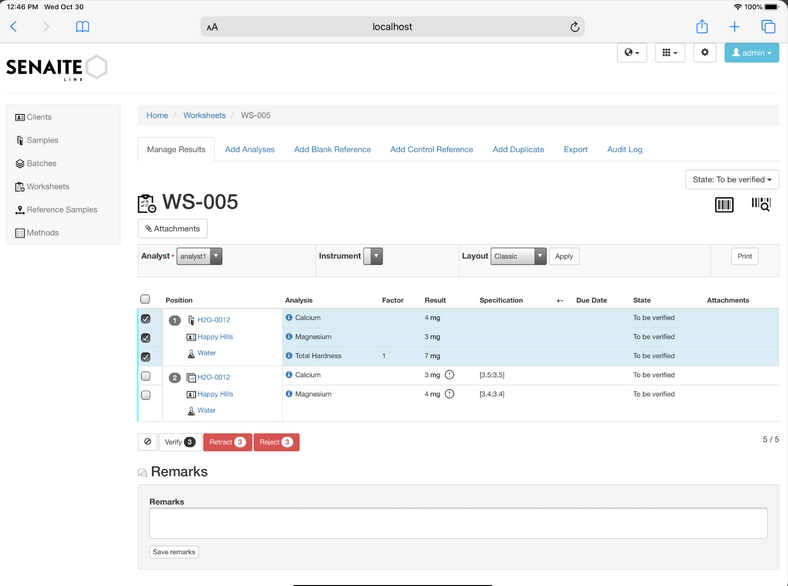Check the position 2 Calcium row checkbox

145,376
